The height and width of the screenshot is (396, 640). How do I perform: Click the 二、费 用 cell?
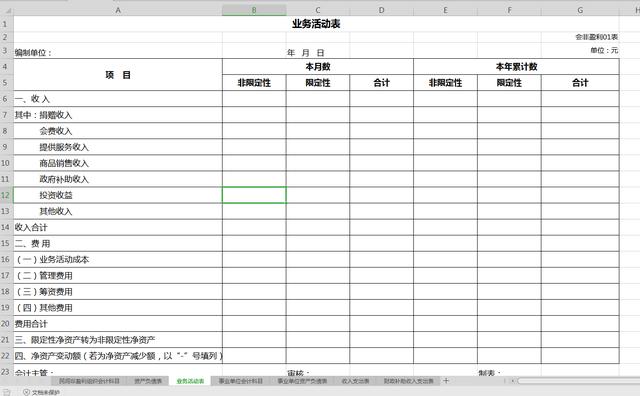(x=118, y=243)
